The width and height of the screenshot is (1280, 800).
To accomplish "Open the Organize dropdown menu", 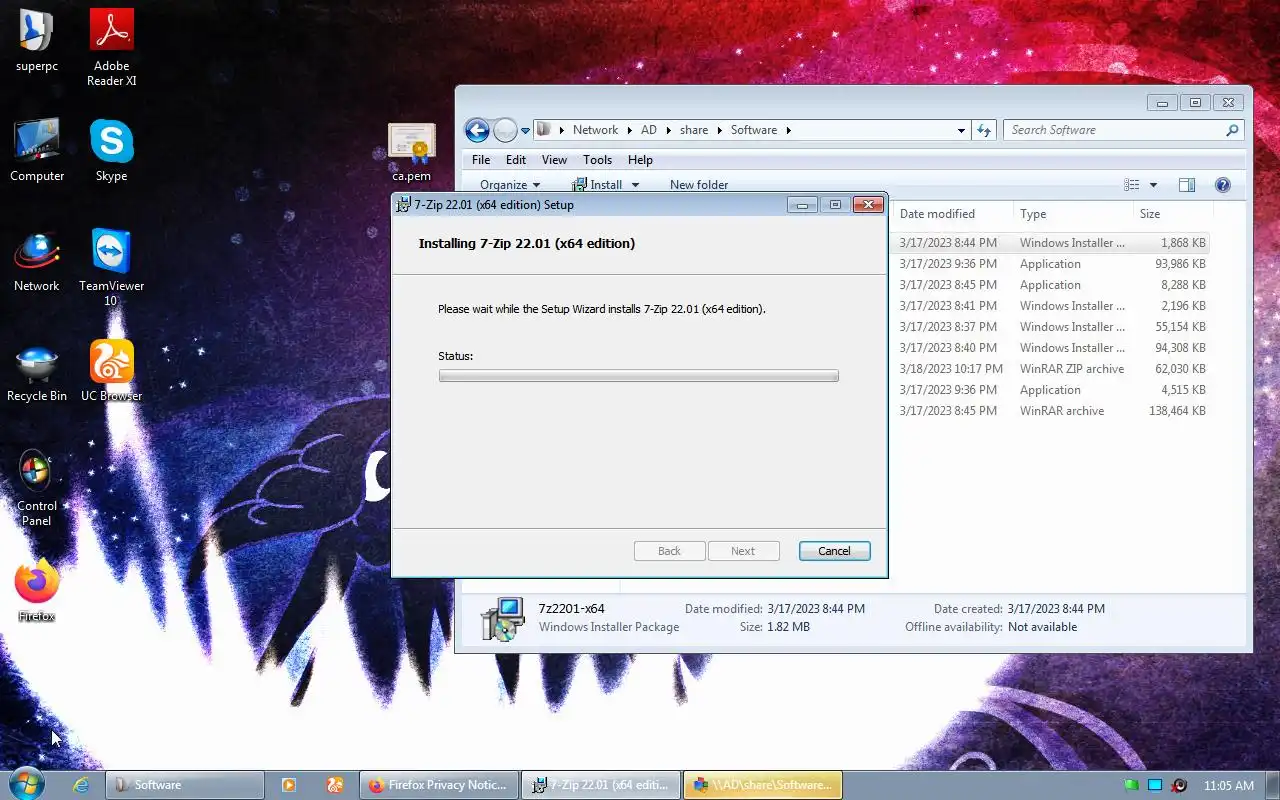I will [509, 185].
